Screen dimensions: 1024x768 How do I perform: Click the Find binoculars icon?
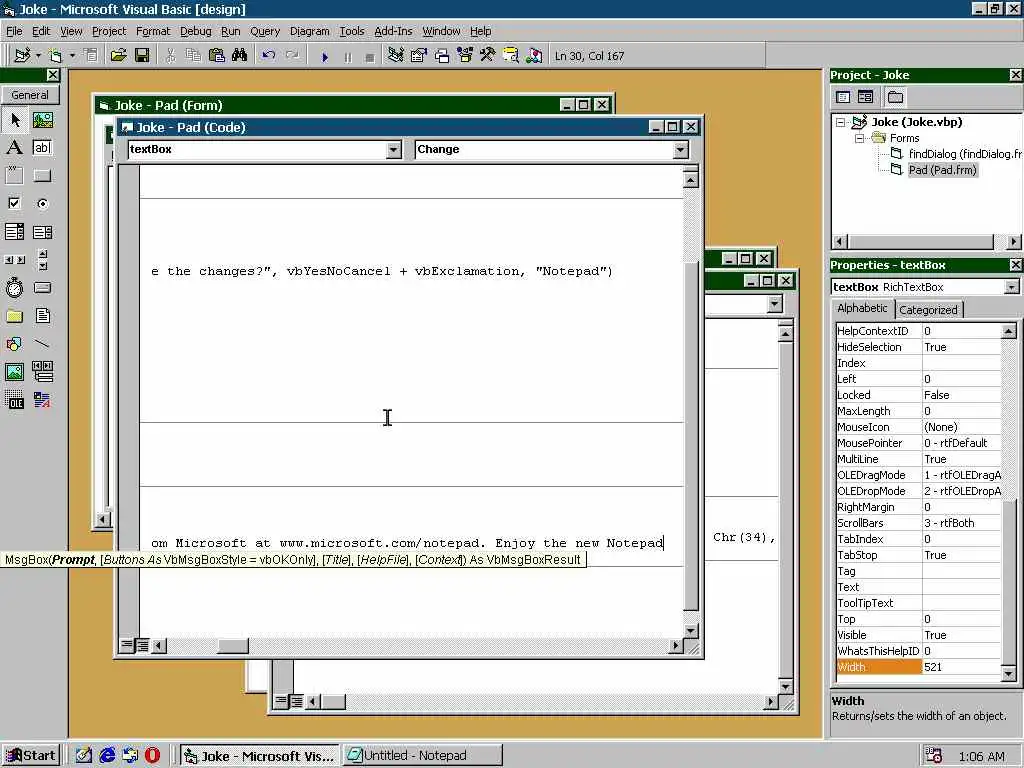click(240, 56)
